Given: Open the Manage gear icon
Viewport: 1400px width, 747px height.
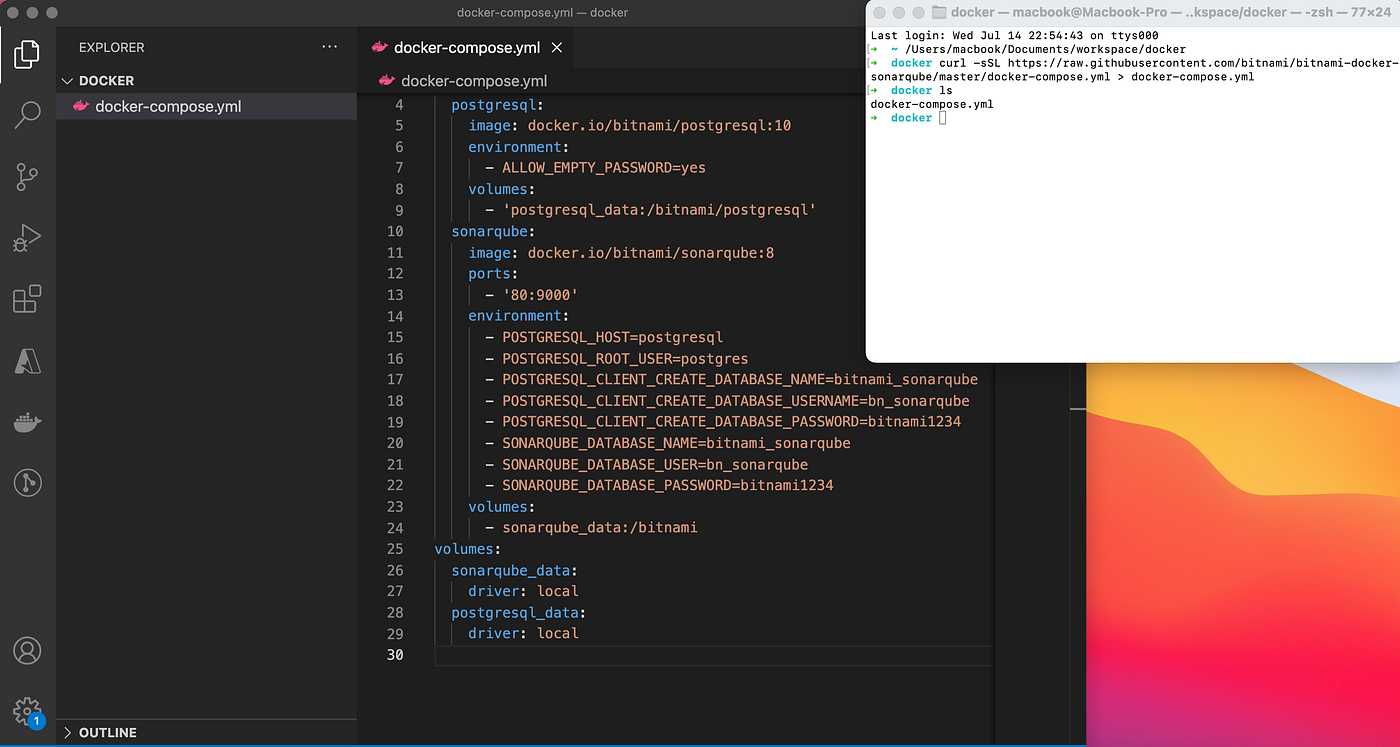Looking at the screenshot, I should pos(27,711).
